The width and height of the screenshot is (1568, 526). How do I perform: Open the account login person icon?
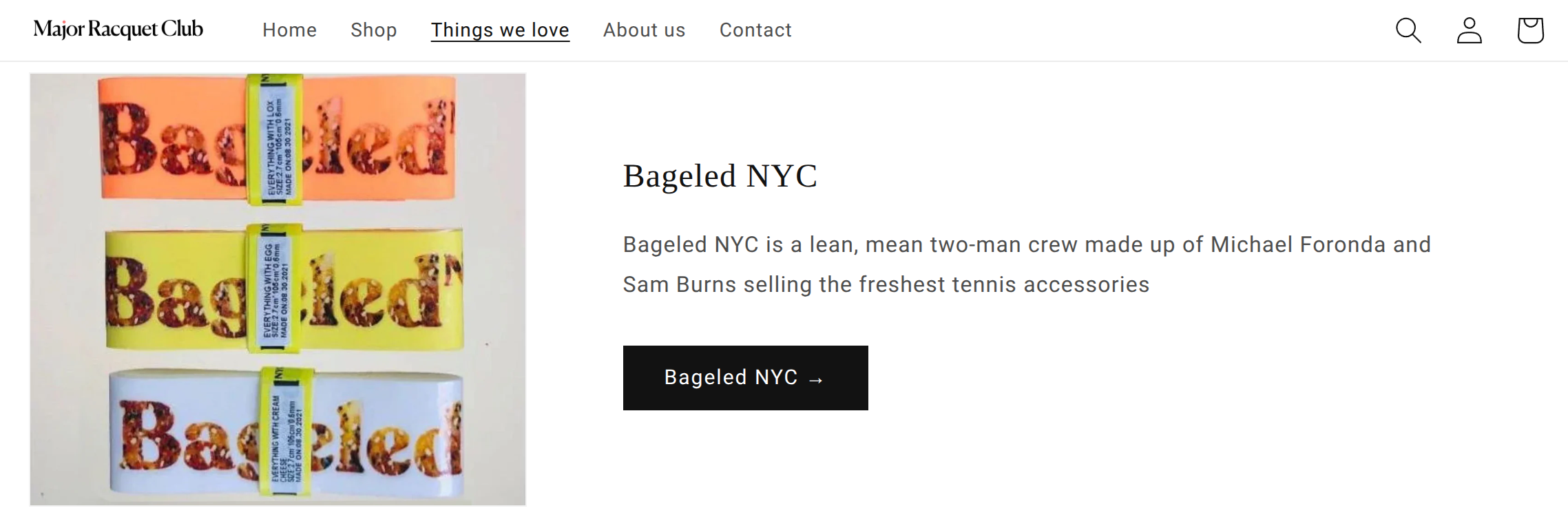[1469, 30]
